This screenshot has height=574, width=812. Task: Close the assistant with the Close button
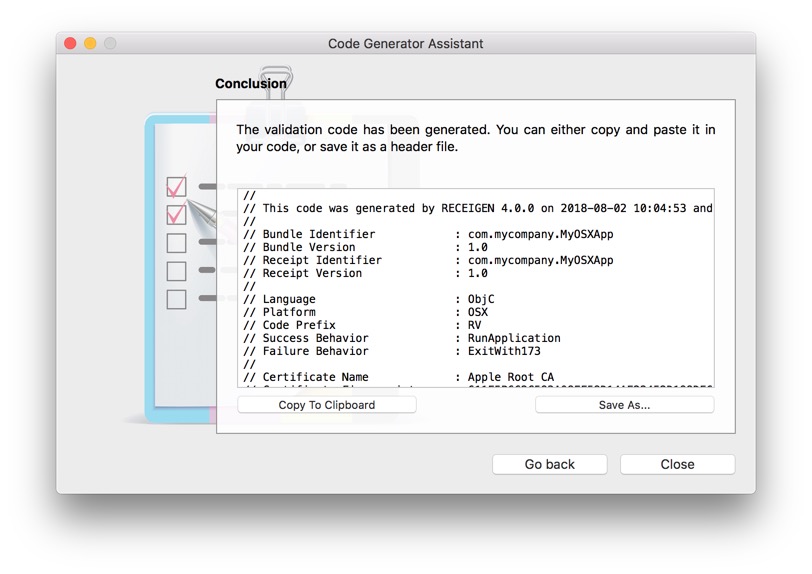point(677,464)
